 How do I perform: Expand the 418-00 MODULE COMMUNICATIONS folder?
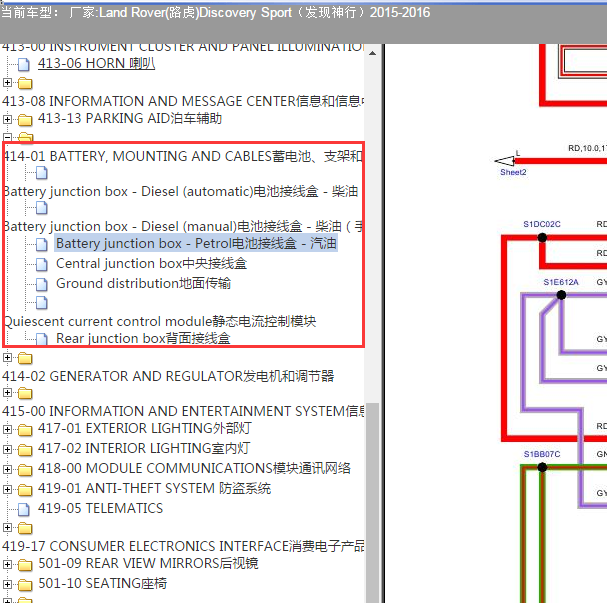pos(7,469)
